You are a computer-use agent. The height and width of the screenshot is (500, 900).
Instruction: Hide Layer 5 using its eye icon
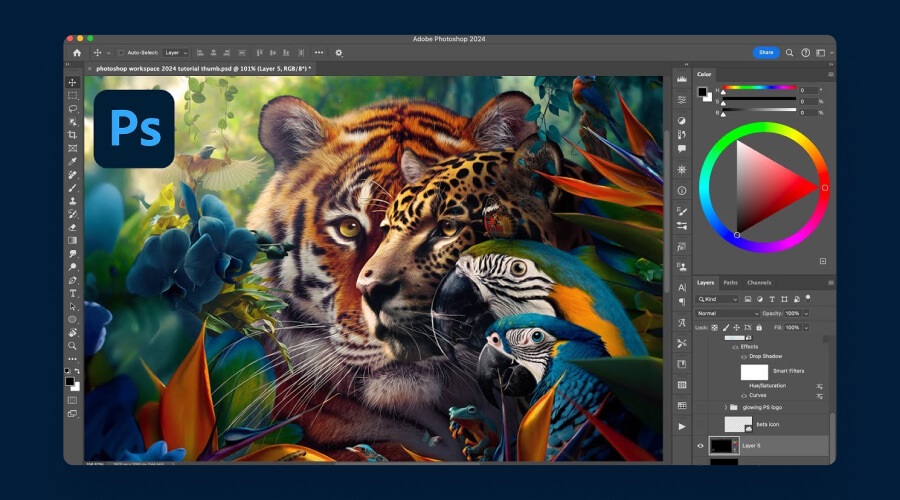point(700,446)
